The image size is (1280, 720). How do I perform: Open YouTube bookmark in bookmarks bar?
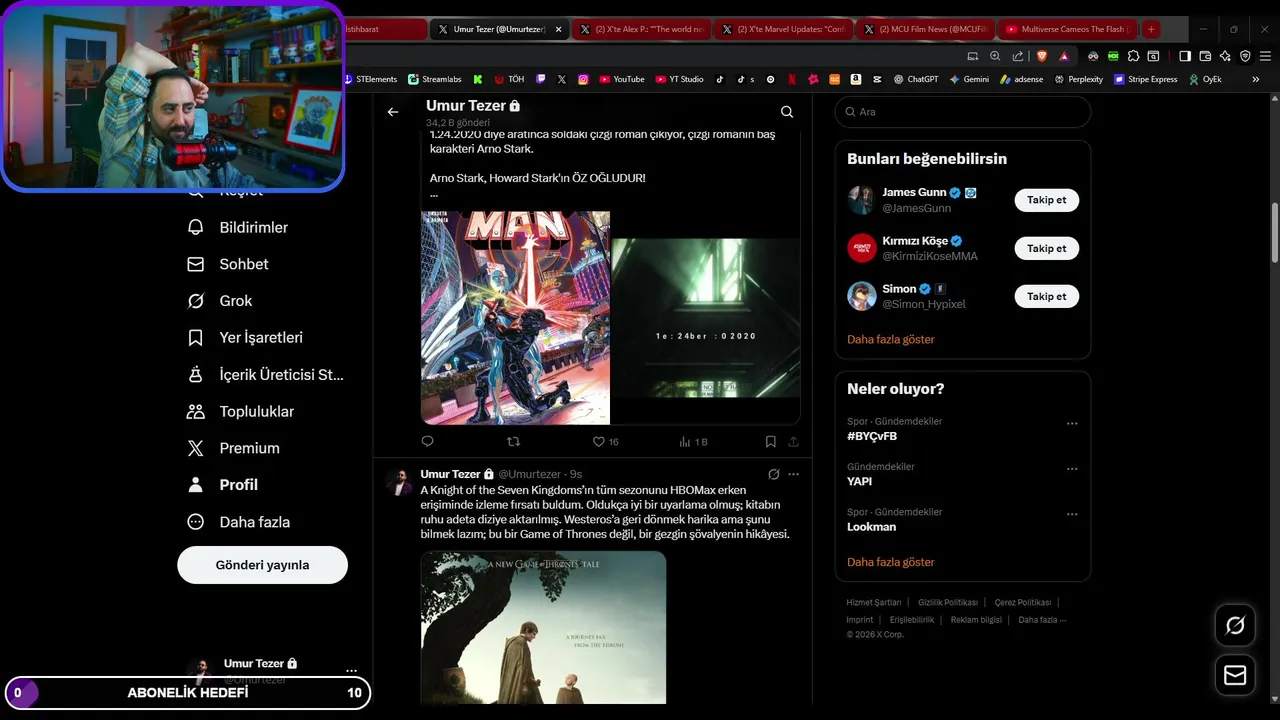pyautogui.click(x=622, y=79)
